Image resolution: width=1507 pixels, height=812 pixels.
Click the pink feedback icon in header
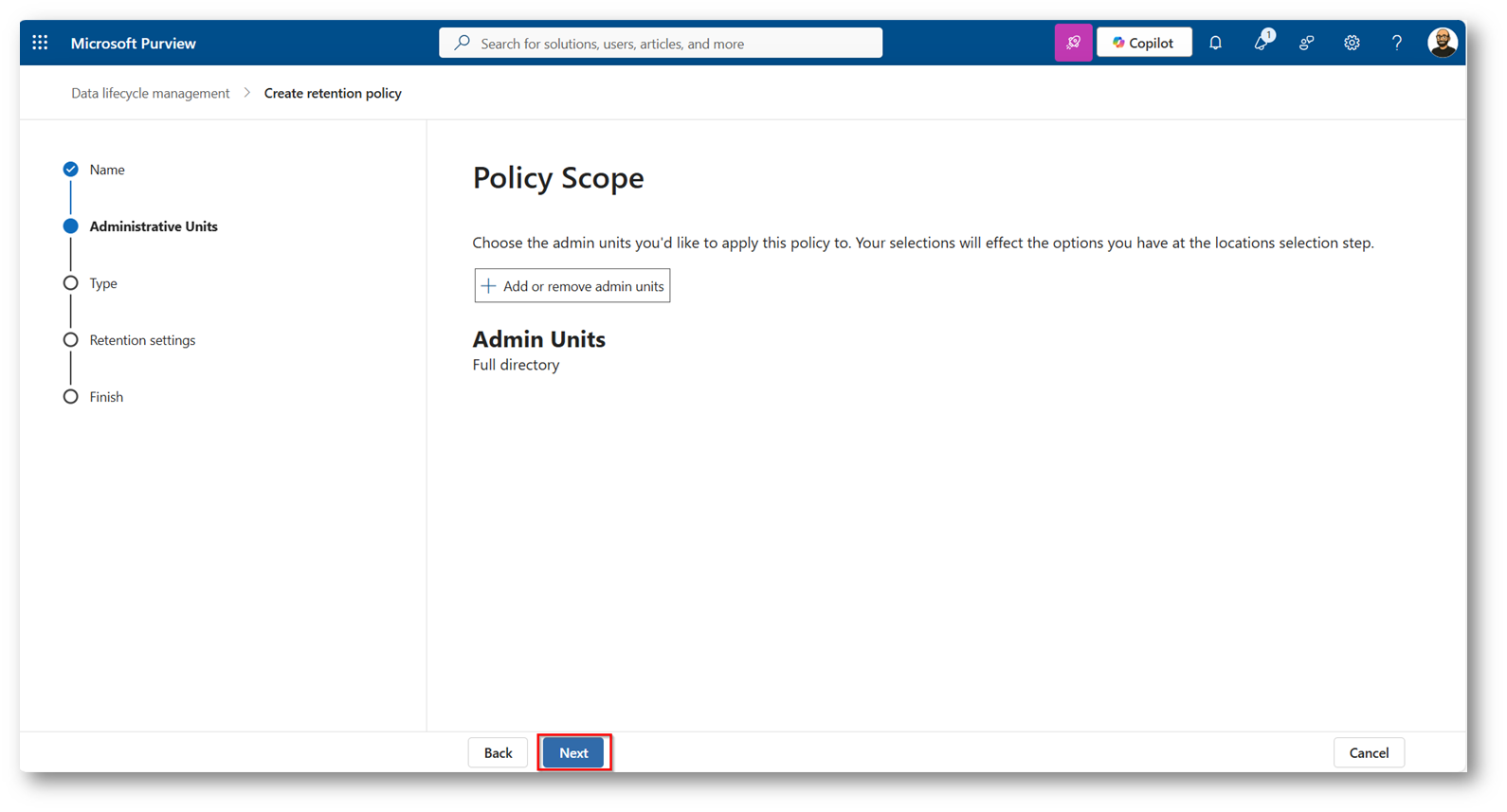[1073, 43]
